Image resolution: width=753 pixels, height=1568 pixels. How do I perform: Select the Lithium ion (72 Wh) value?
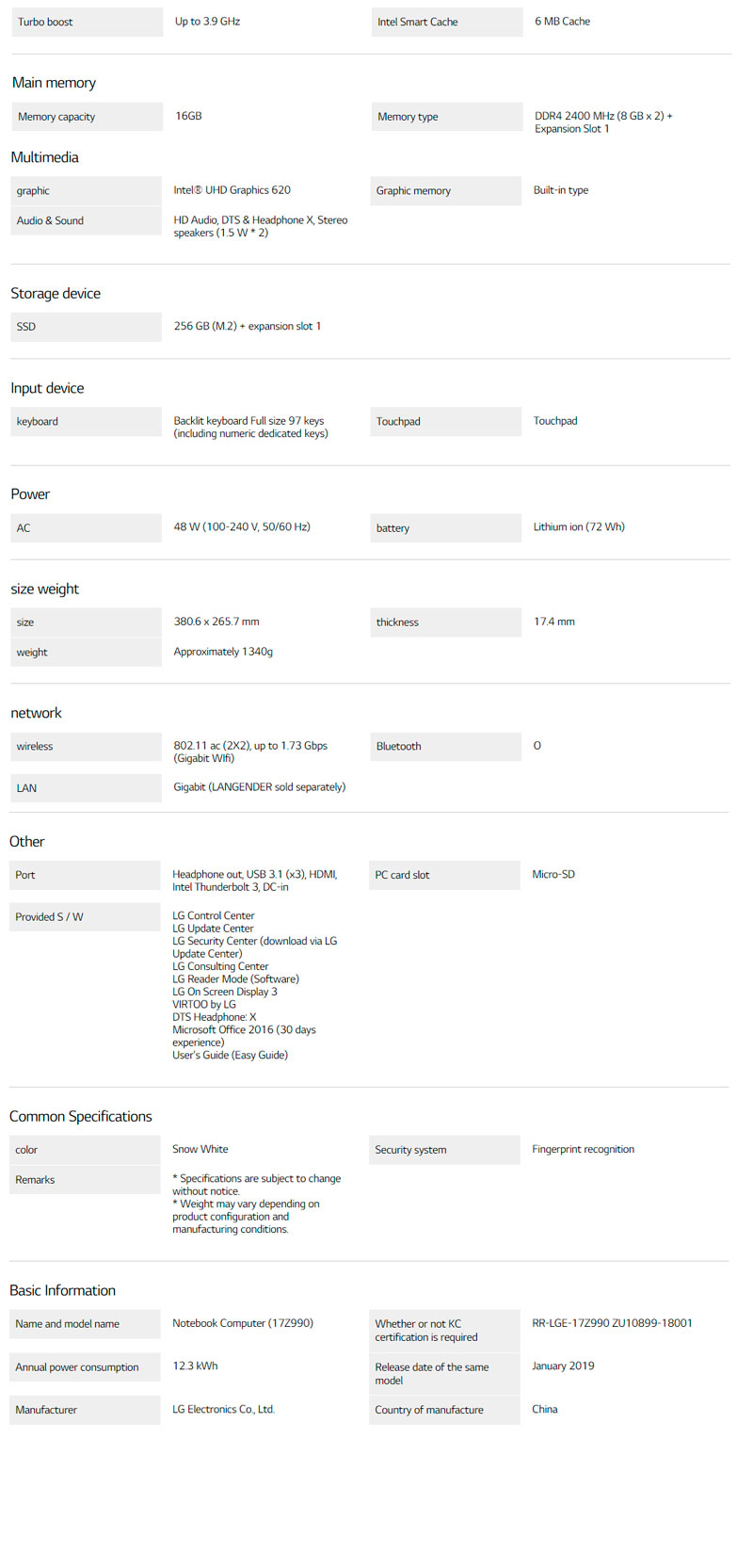coord(579,527)
